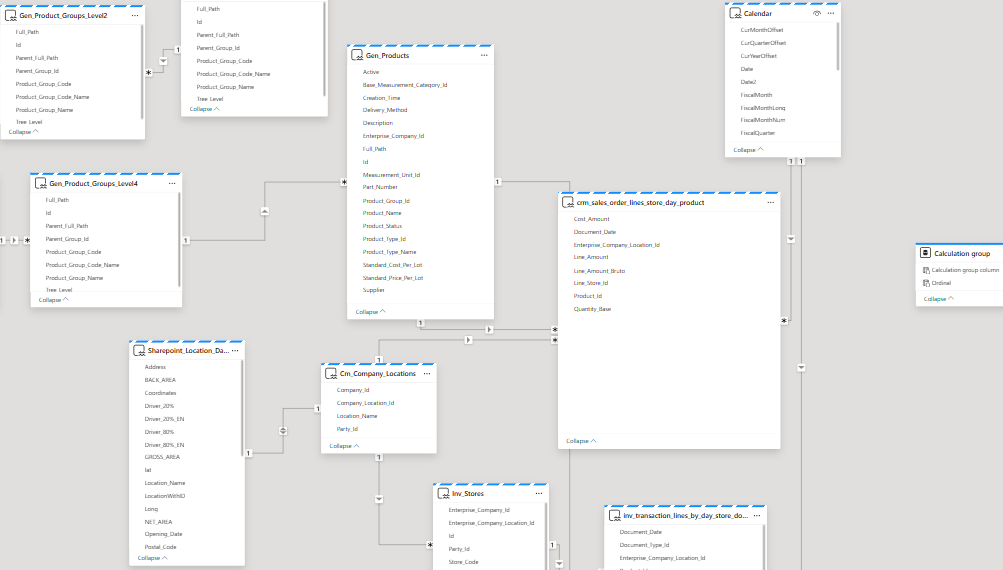Select Supplier field in Gen_Products
The image size is (1003, 570).
[x=374, y=290]
